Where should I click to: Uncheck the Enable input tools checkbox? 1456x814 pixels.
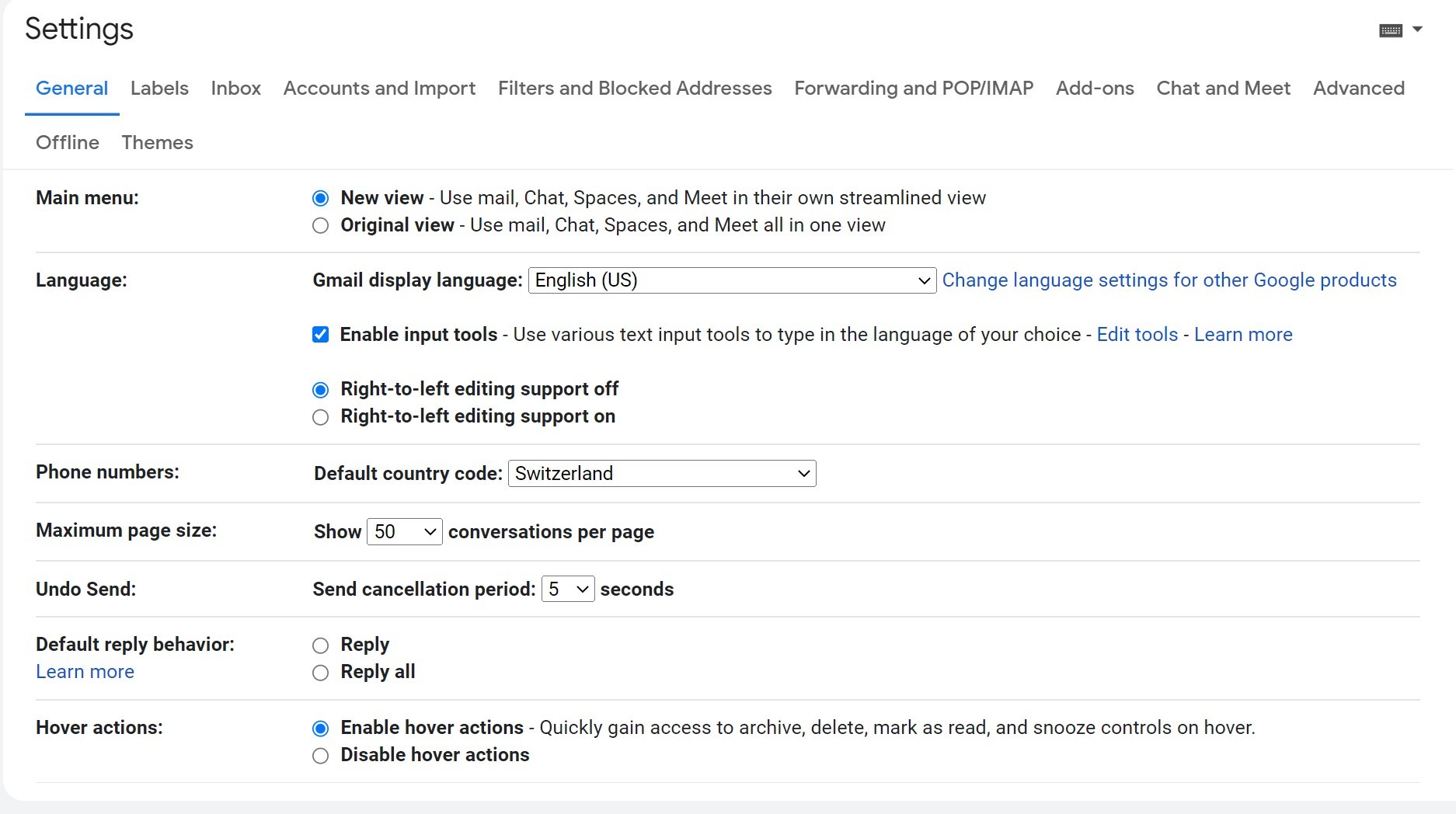[320, 335]
